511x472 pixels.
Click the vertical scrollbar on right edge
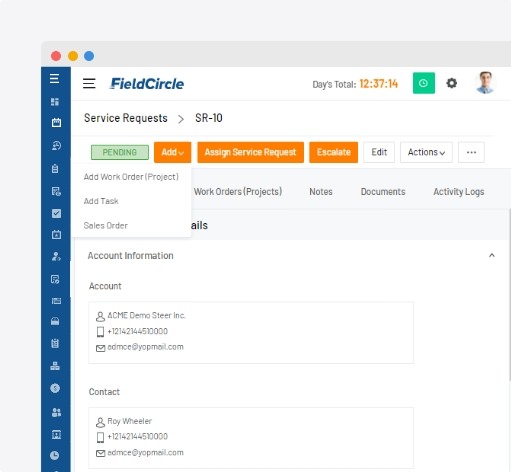[x=510, y=294]
